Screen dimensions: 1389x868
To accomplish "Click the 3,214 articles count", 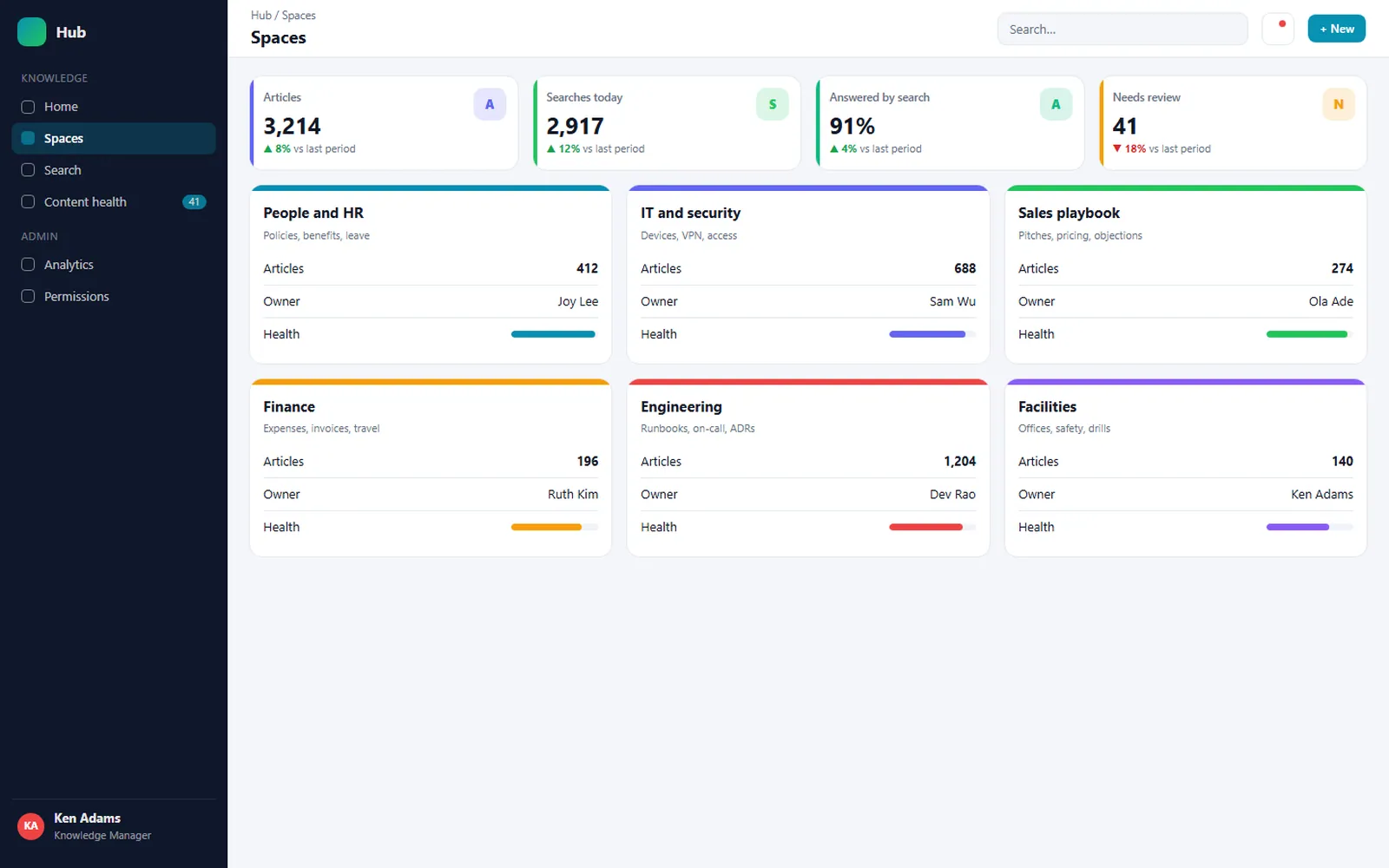I will tap(292, 126).
